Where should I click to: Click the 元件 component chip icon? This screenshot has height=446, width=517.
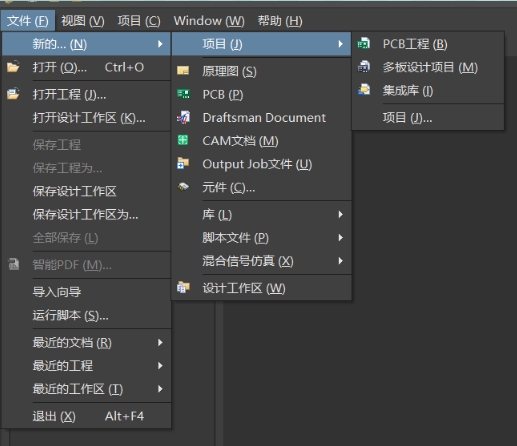point(183,187)
